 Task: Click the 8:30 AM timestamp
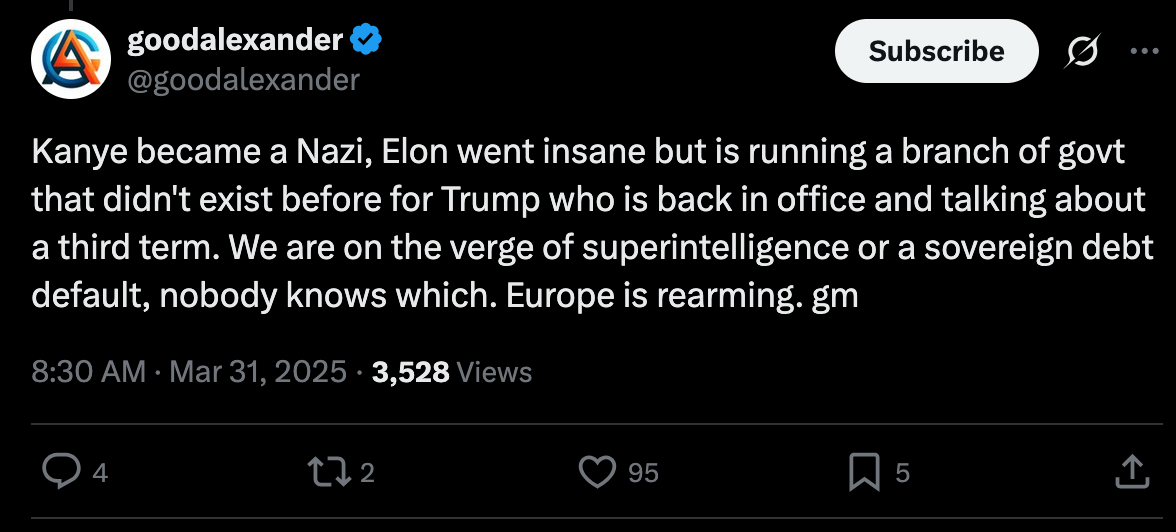[x=89, y=373]
